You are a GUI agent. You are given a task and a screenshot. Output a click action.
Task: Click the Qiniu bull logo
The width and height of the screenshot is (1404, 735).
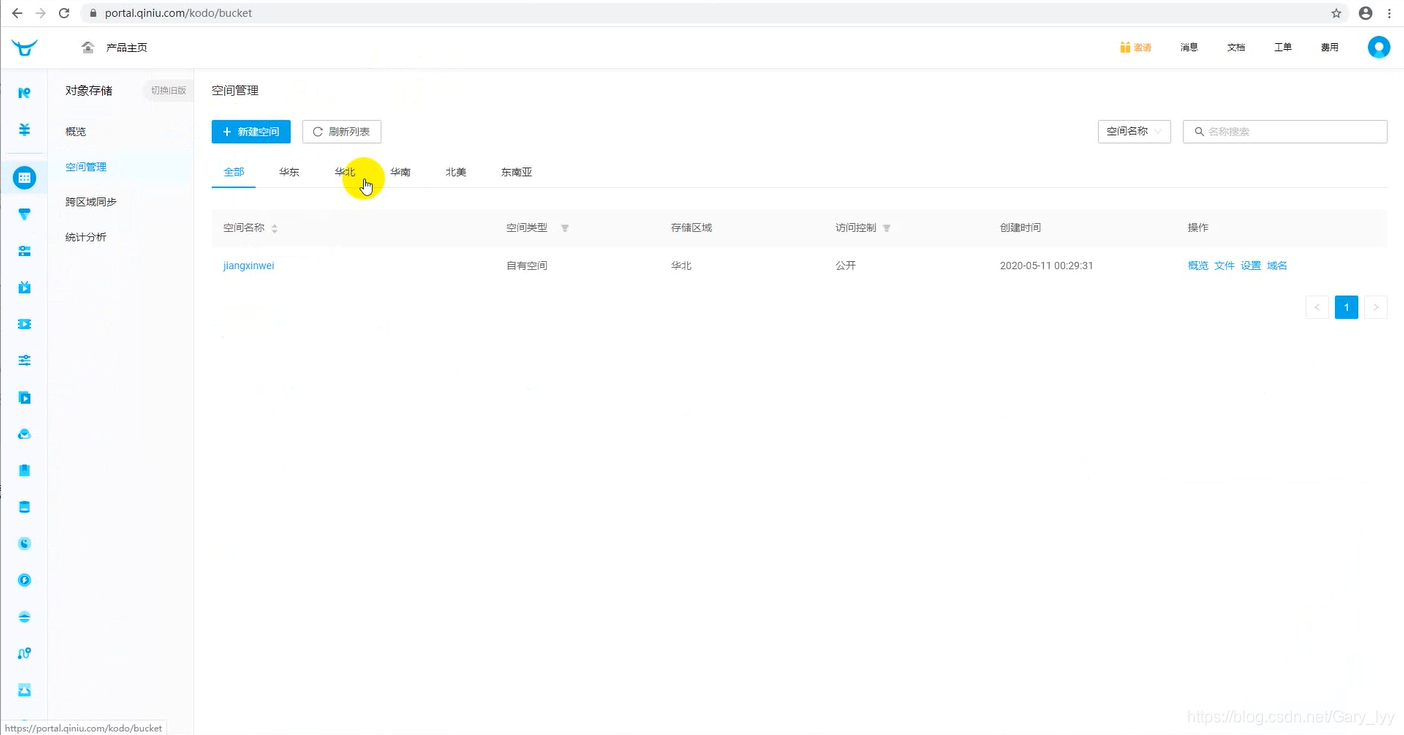[24, 47]
